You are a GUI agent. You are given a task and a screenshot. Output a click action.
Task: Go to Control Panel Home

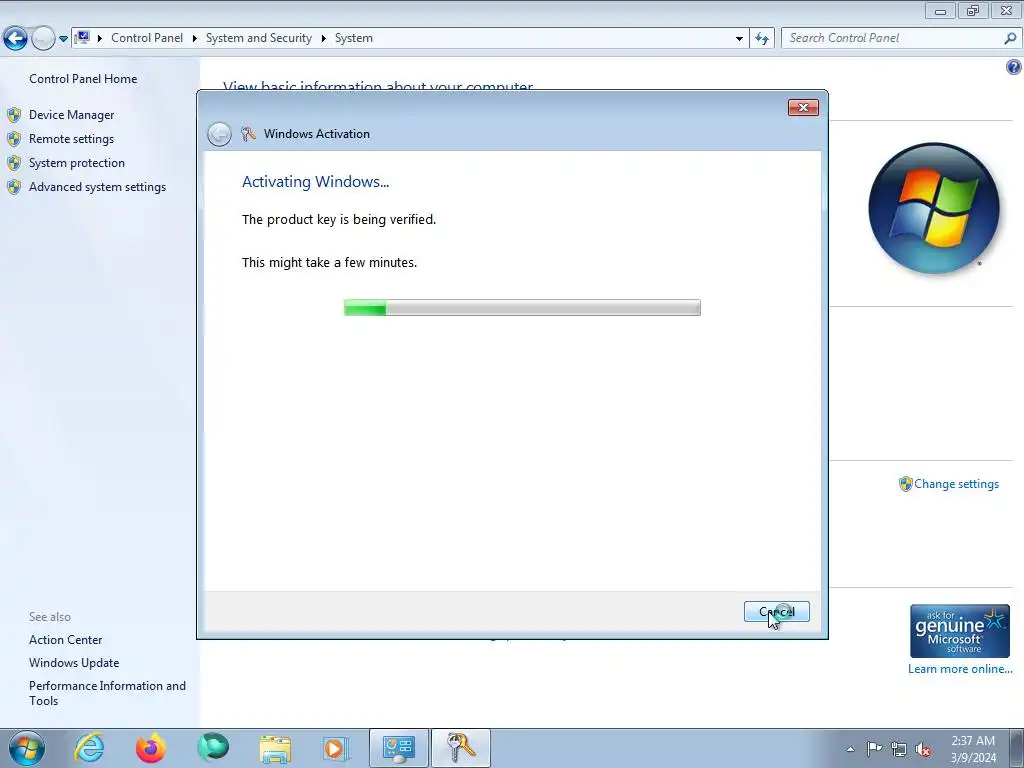pyautogui.click(x=83, y=79)
